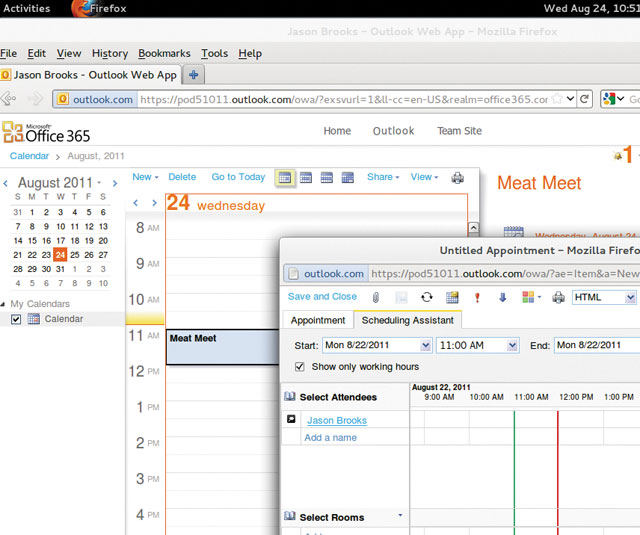This screenshot has height=535, width=640.
Task: Click Go to Today
Action: pos(238,177)
